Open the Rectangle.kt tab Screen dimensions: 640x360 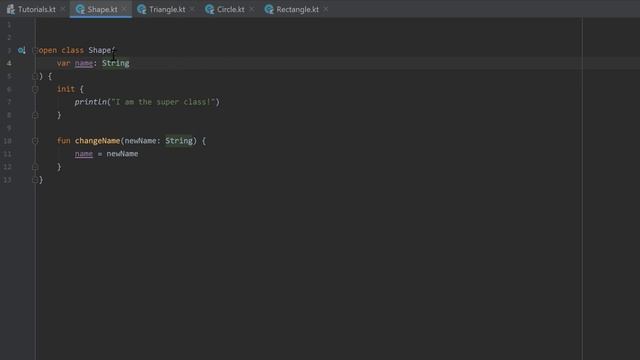pyautogui.click(x=297, y=9)
